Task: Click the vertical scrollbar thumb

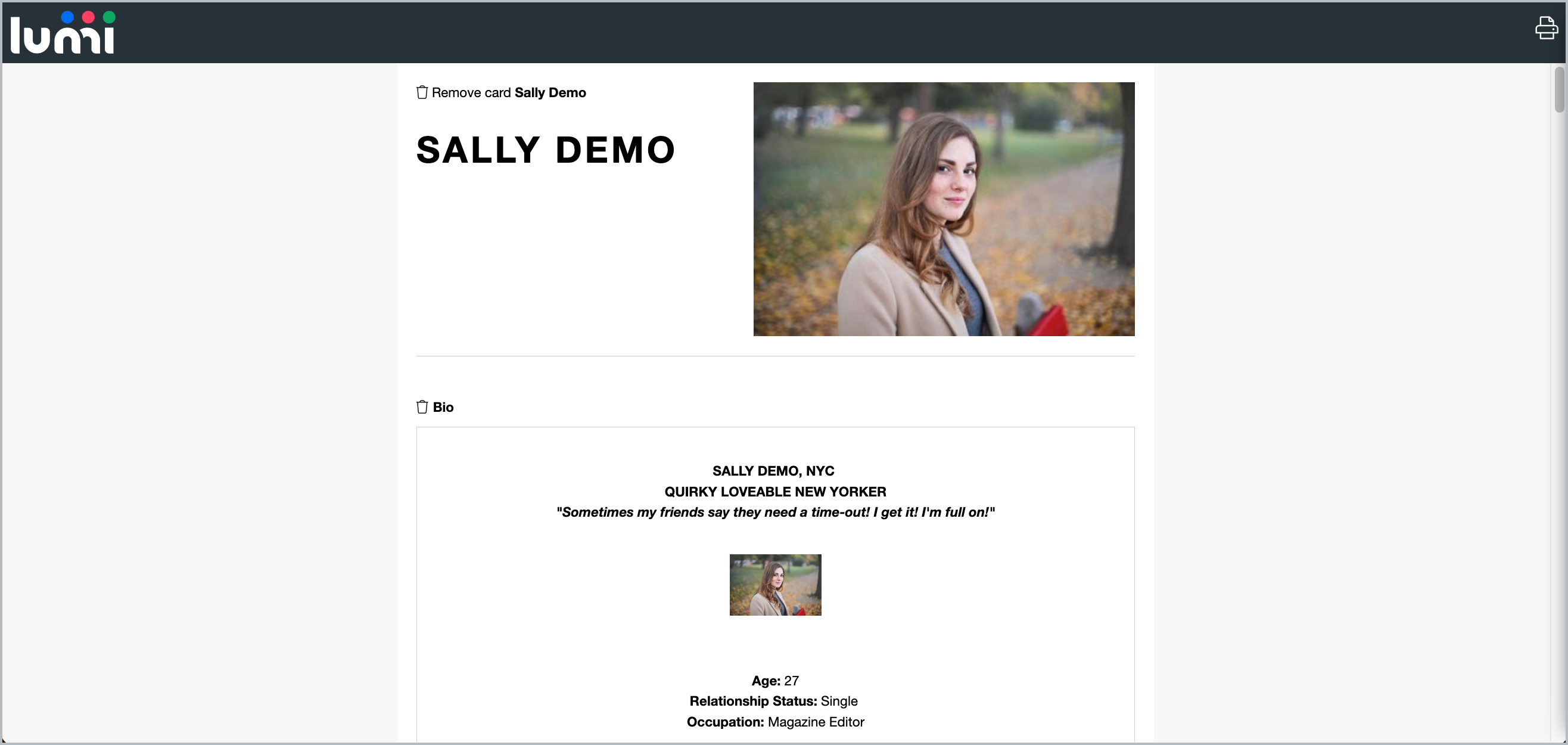Action: tap(1558, 90)
